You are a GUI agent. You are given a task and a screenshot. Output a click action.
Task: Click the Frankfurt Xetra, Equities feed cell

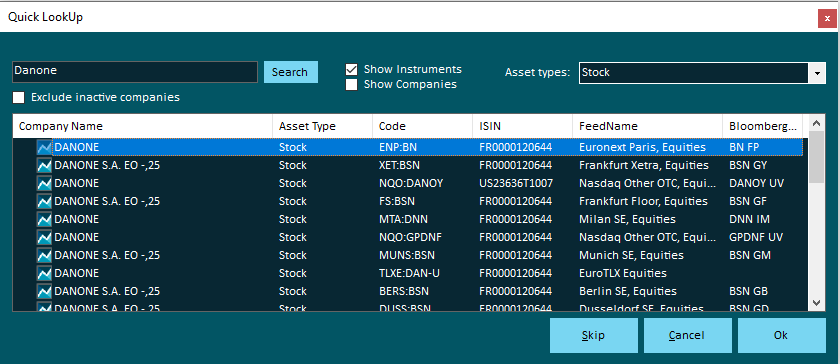(647, 165)
